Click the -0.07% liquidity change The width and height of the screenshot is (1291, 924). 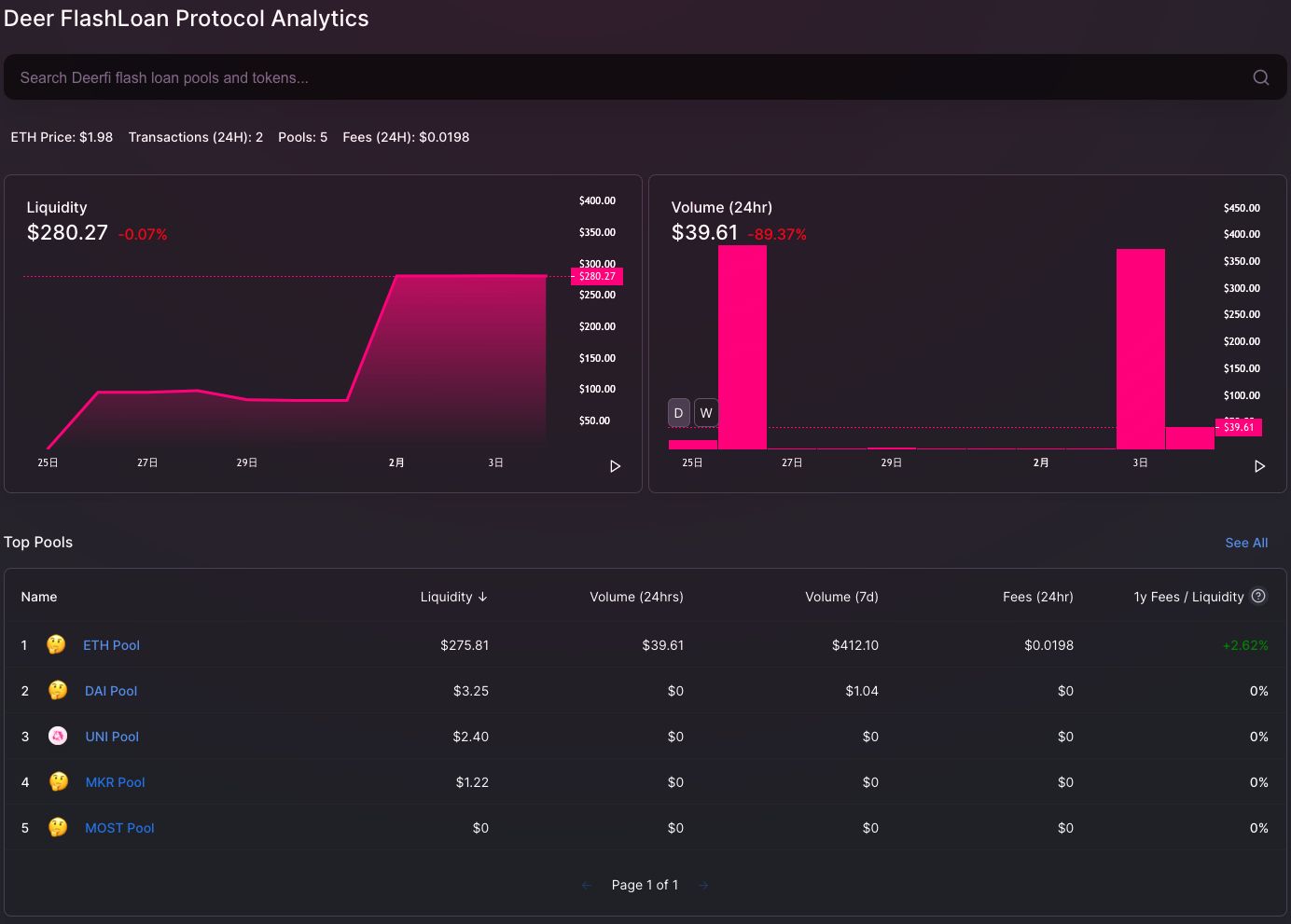(x=143, y=235)
